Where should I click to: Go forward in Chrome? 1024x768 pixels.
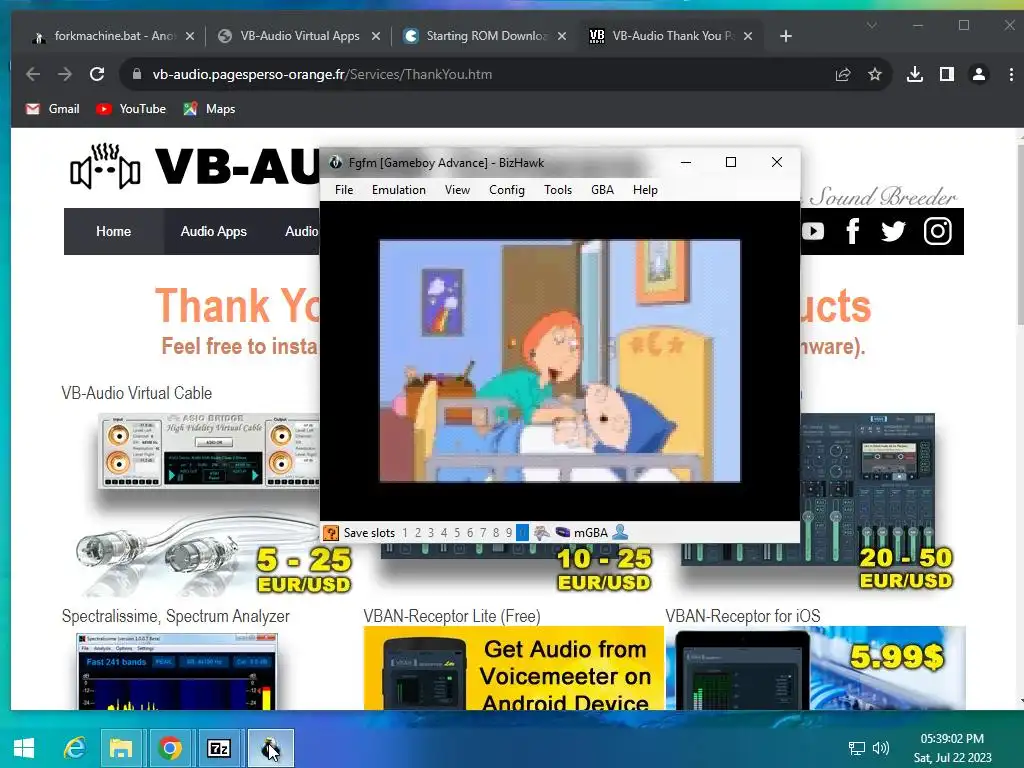[65, 74]
